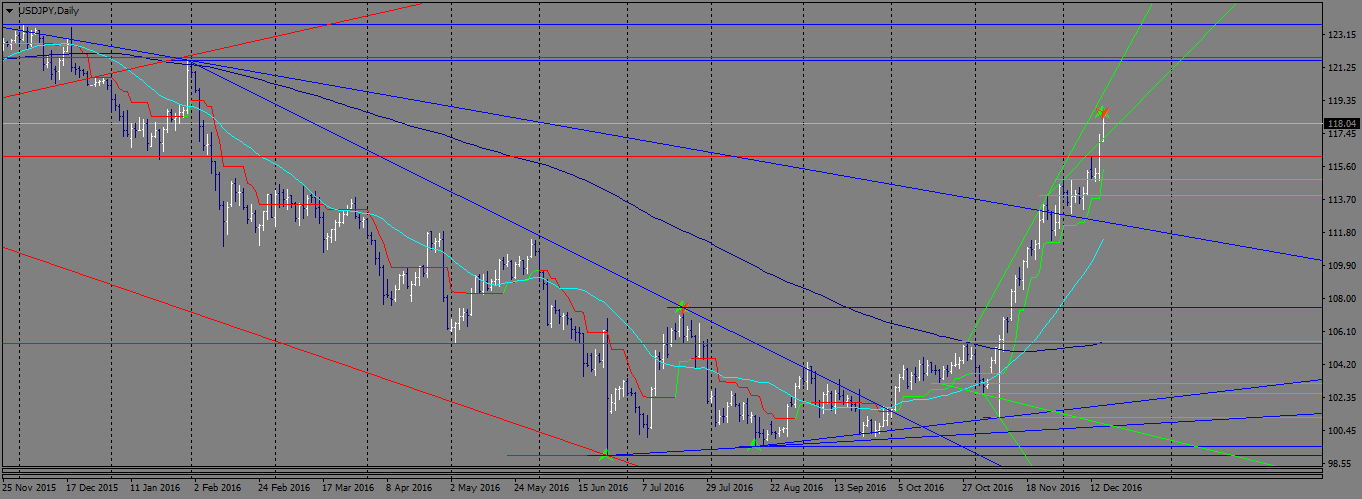Click the 121.25 price axis label

tap(1341, 68)
